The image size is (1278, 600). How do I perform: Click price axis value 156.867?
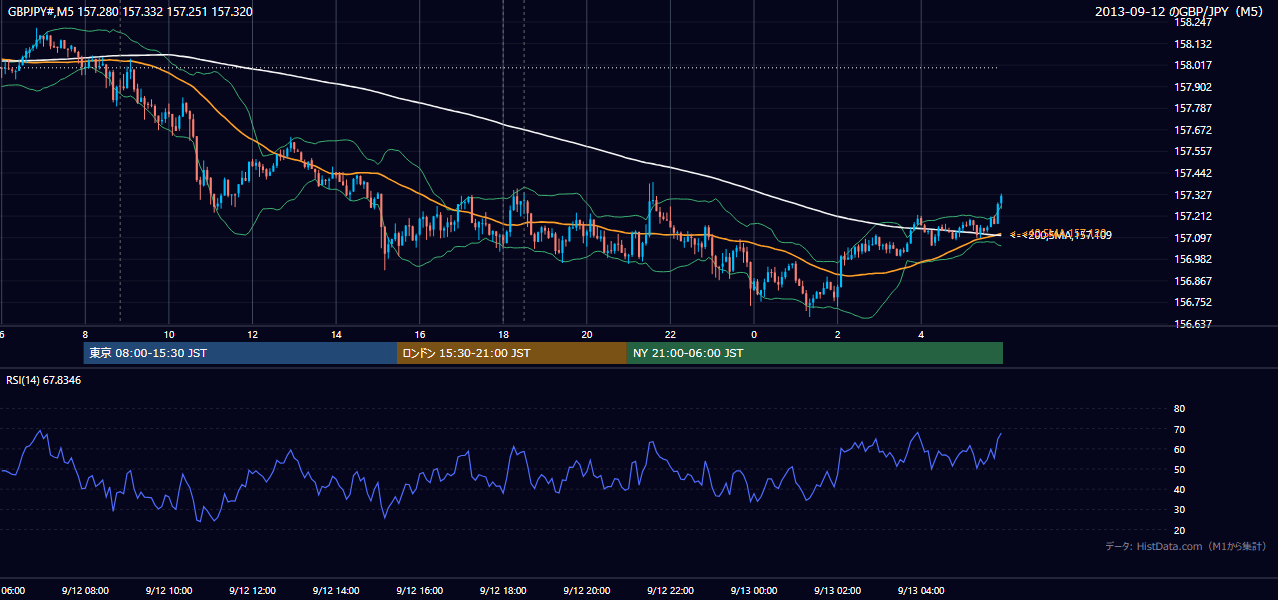pyautogui.click(x=1194, y=281)
